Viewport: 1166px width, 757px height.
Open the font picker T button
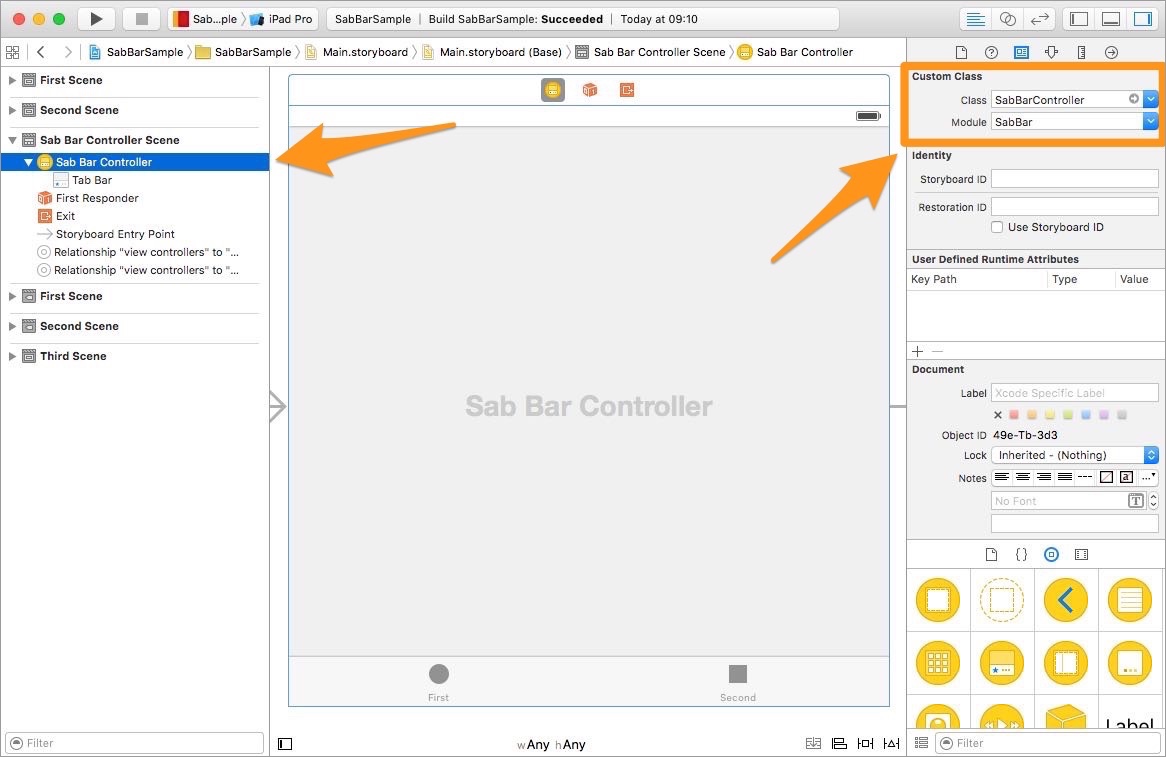[1136, 500]
